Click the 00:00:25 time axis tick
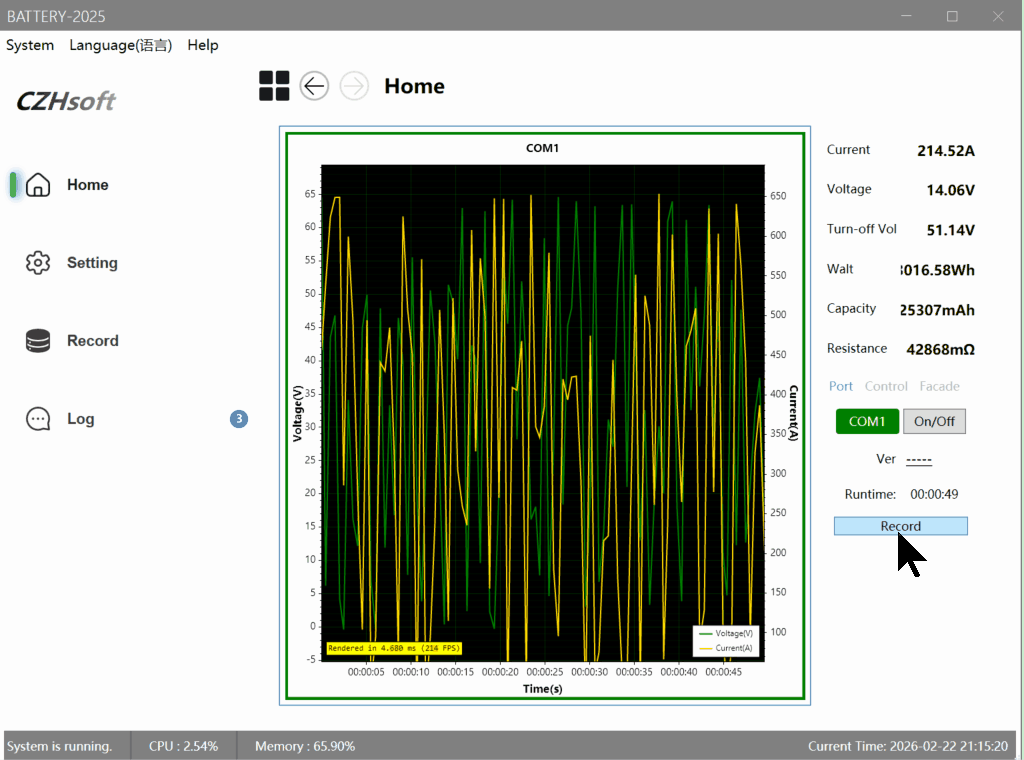1024x760 pixels. [545, 672]
